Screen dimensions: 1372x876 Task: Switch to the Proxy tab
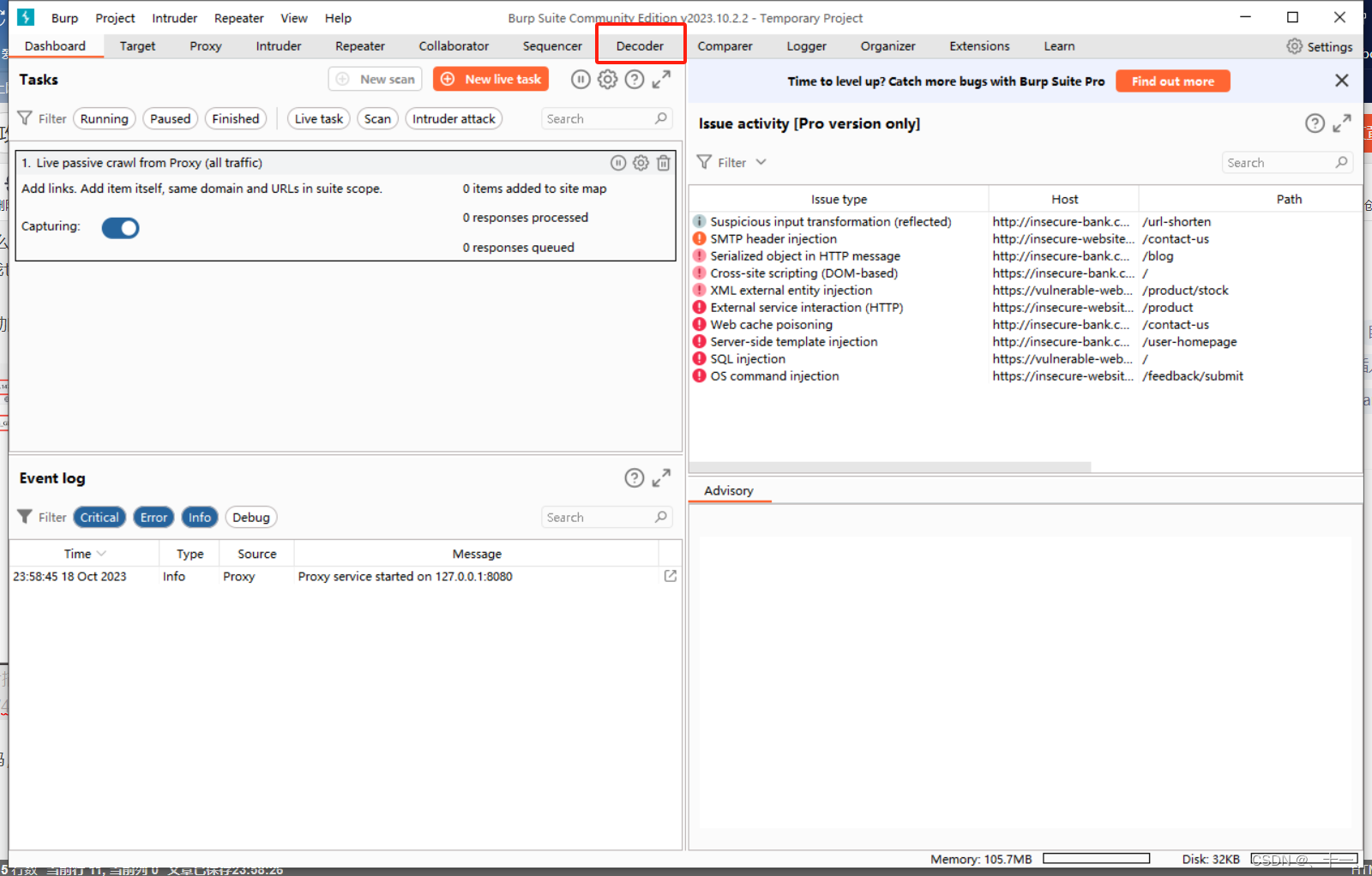[206, 46]
